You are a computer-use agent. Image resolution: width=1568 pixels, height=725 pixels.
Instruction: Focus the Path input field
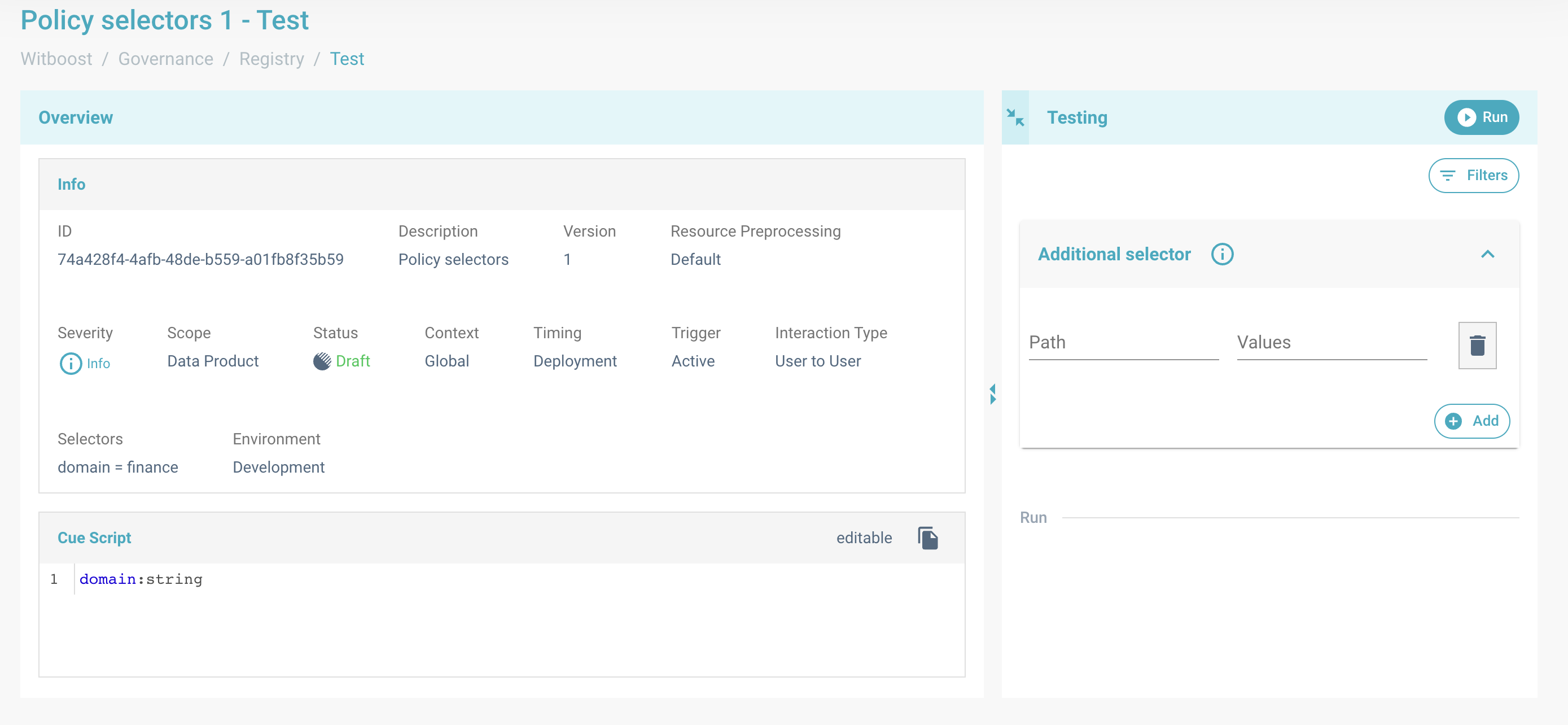1123,343
